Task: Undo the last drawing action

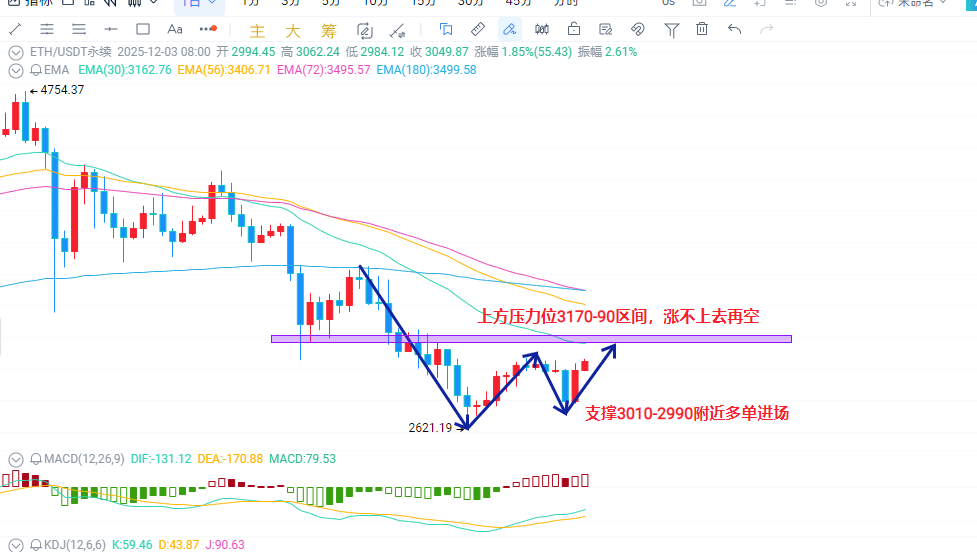Action: [x=735, y=29]
